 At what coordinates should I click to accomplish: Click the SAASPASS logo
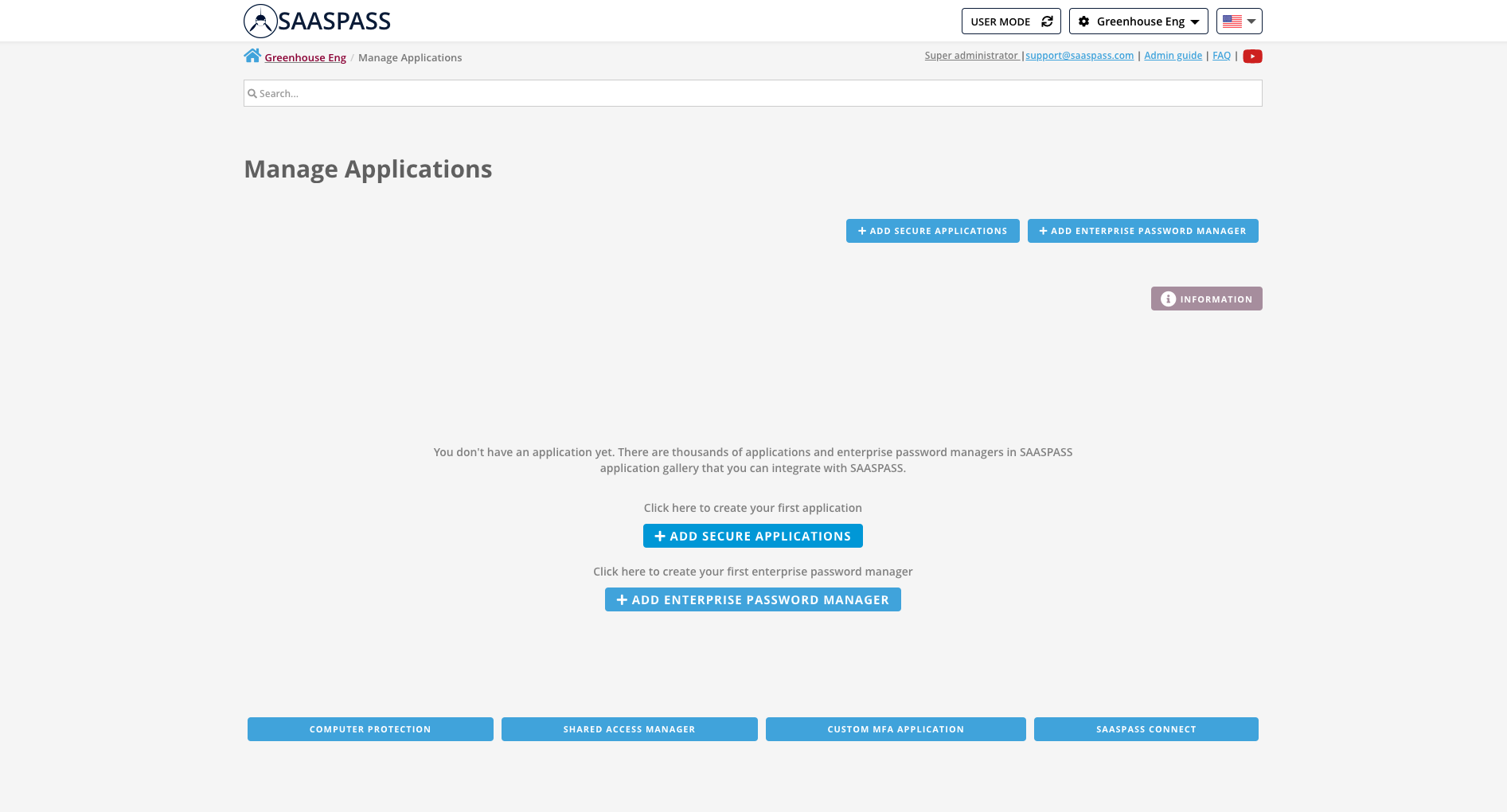317,21
